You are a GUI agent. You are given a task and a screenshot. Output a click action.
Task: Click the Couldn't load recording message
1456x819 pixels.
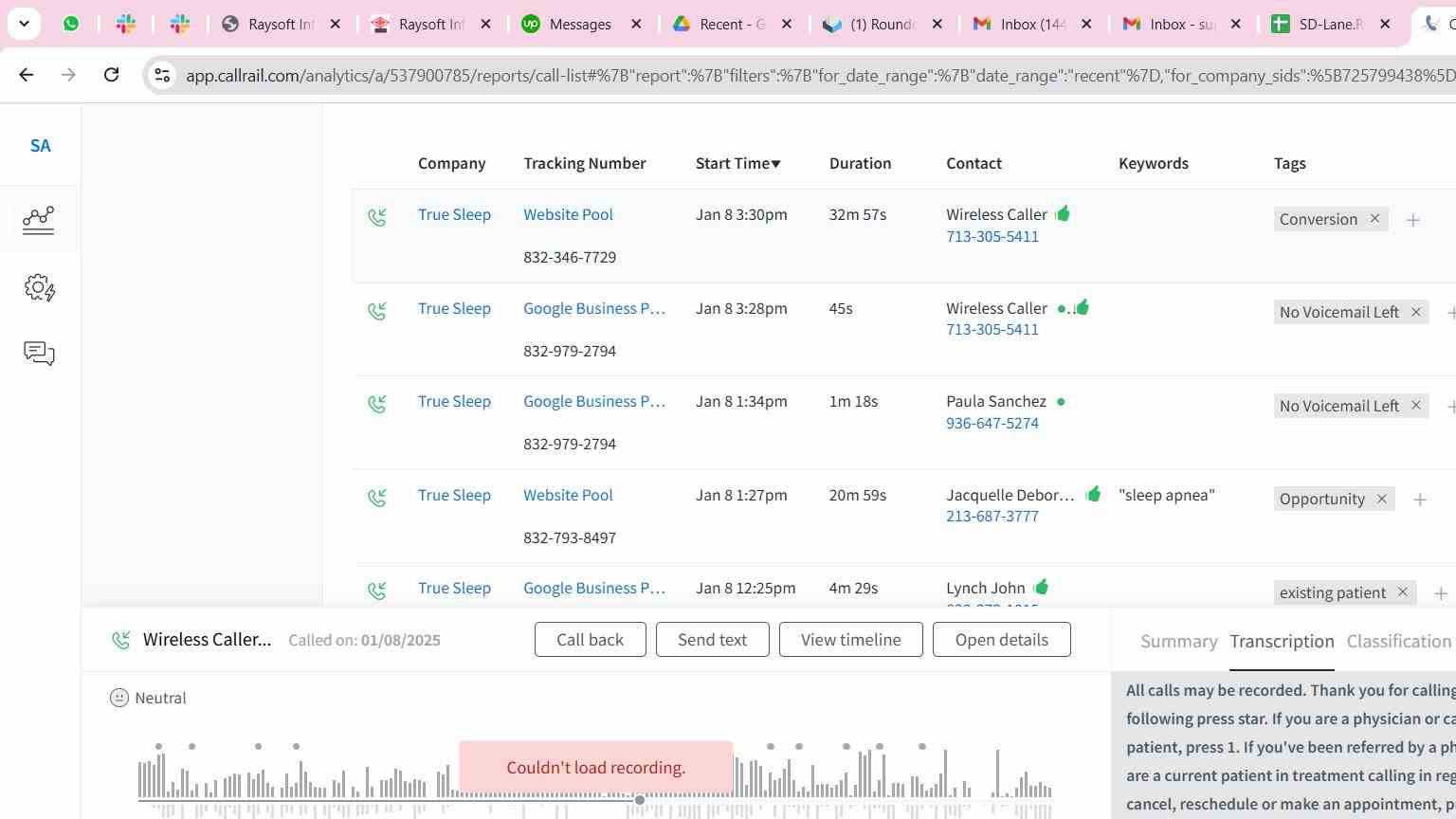point(595,768)
